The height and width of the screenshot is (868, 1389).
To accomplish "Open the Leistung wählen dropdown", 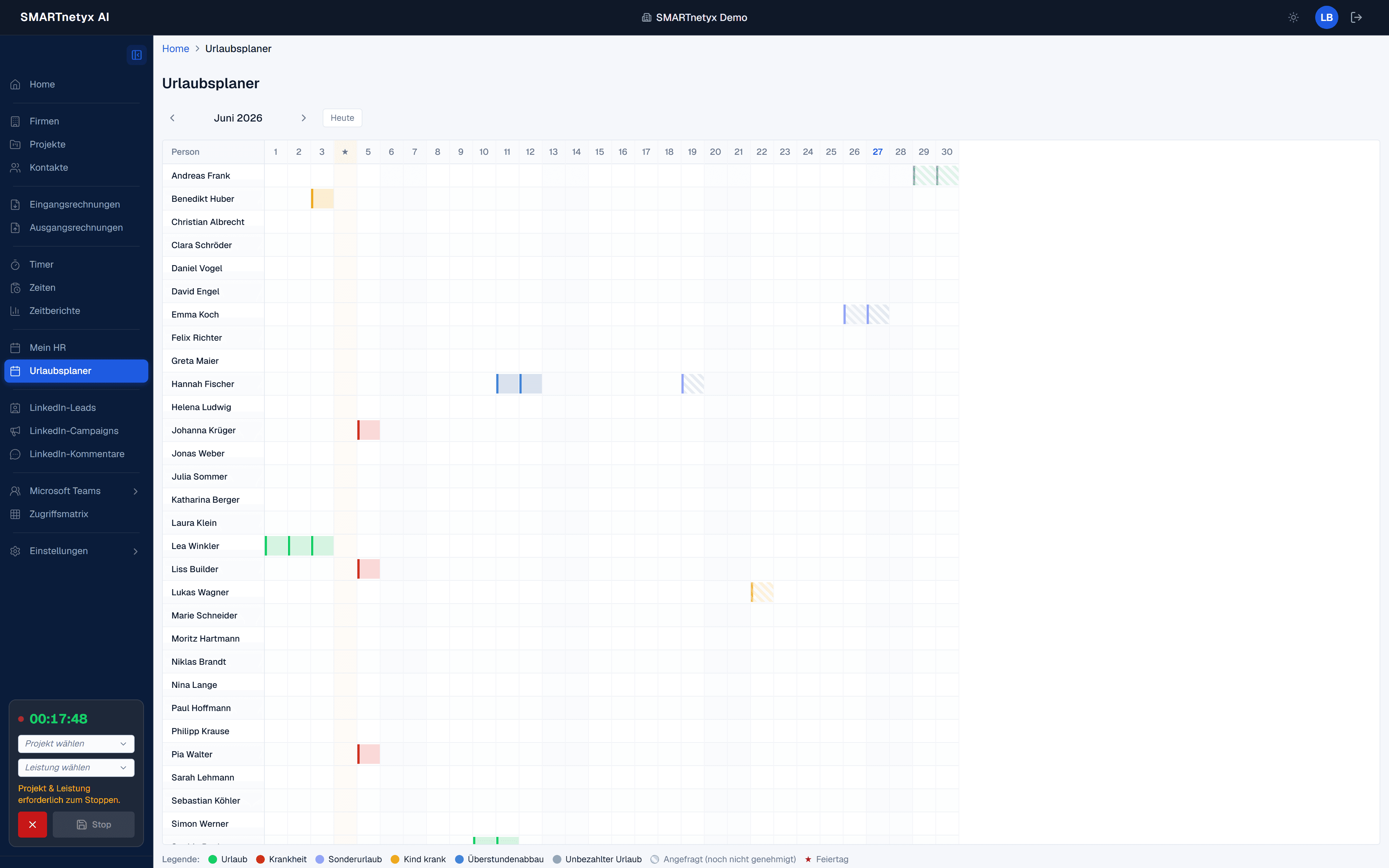I will coord(76,767).
